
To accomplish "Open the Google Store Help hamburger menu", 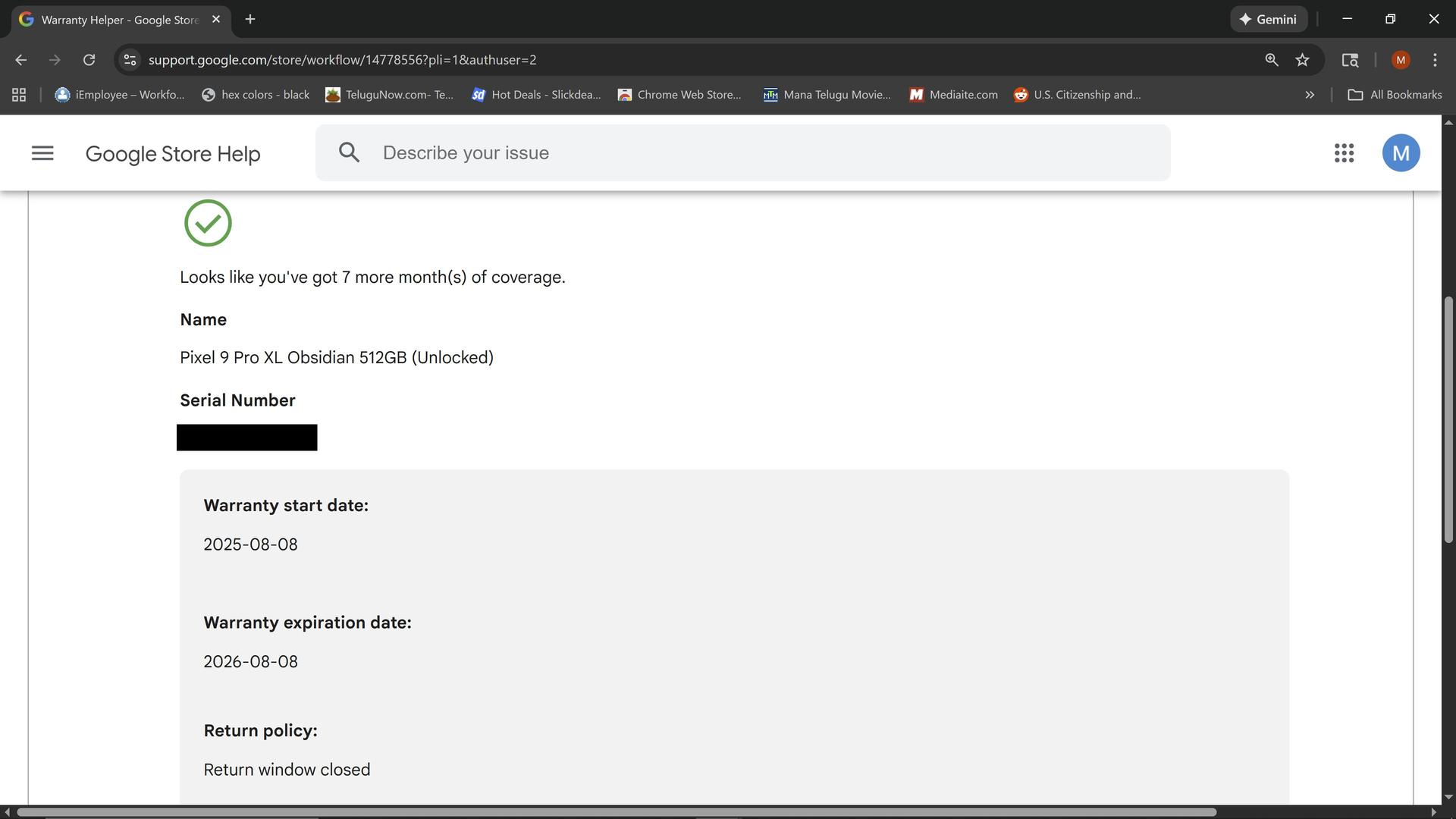I will 42,153.
